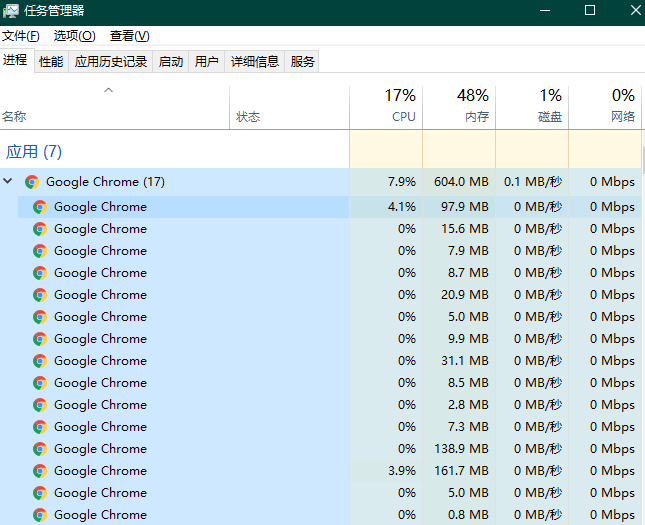Click the 20.9 MB memory cell
Image resolution: width=645 pixels, height=525 pixels.
click(x=459, y=295)
